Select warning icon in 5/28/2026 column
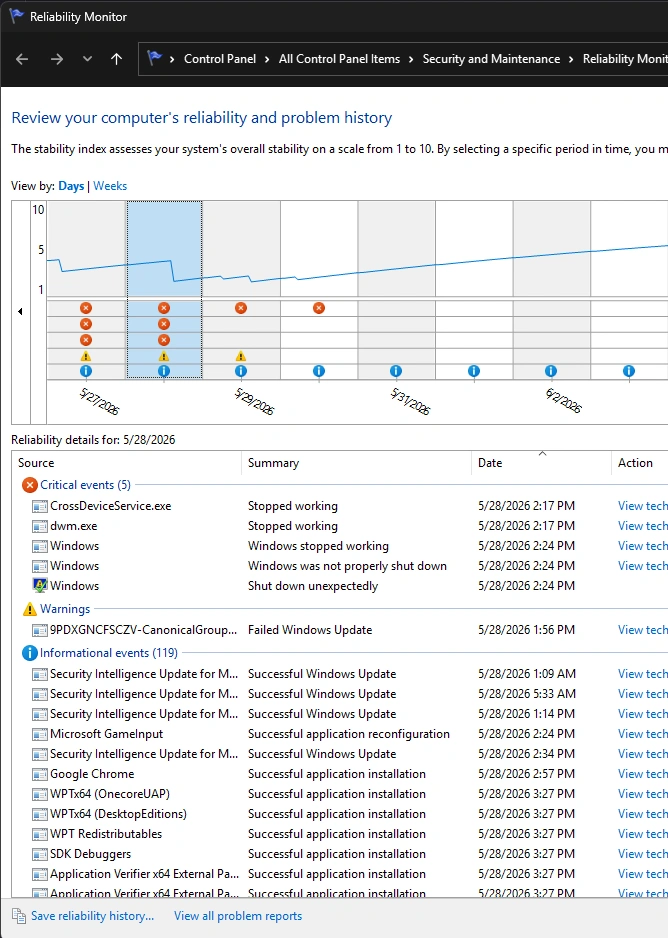Image resolution: width=668 pixels, height=938 pixels. (164, 356)
